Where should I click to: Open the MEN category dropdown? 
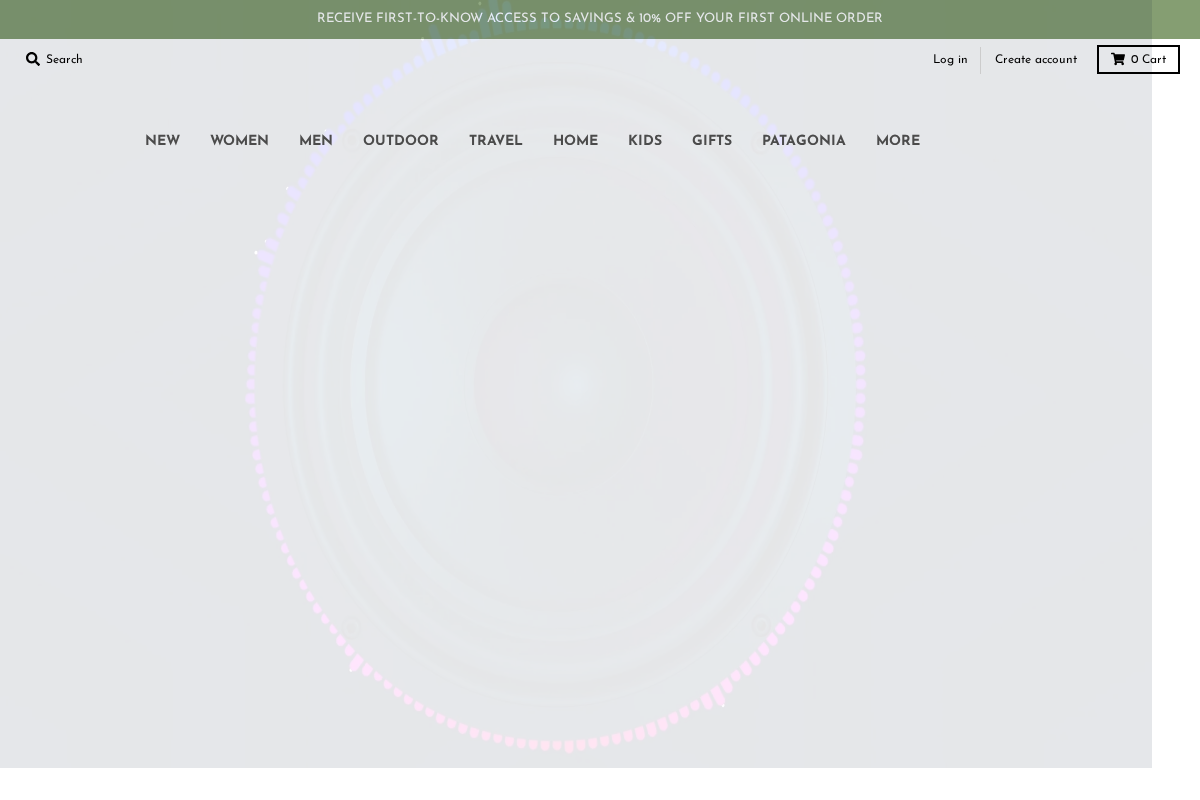click(x=315, y=141)
